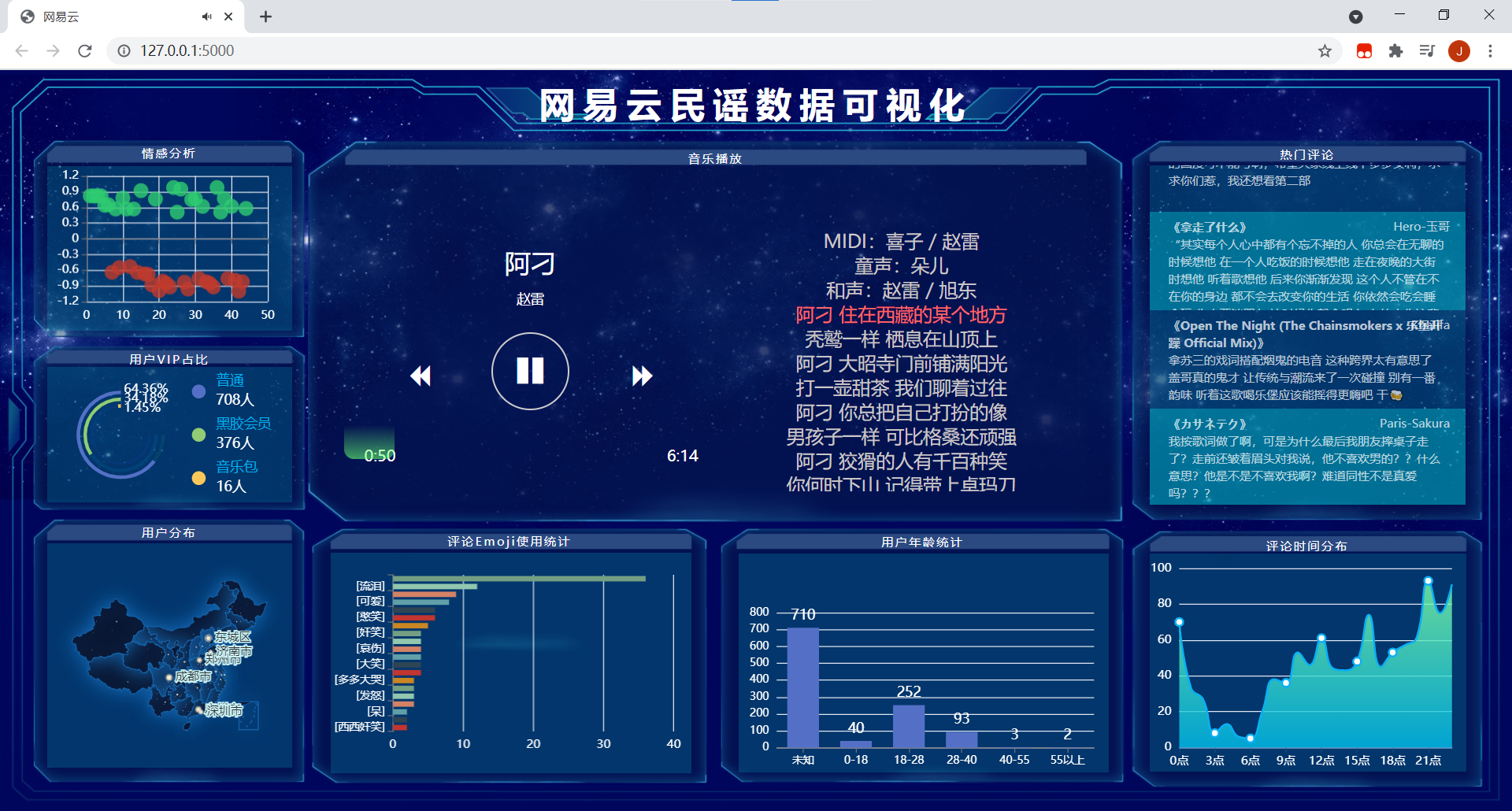Open the media control icon

(1427, 51)
